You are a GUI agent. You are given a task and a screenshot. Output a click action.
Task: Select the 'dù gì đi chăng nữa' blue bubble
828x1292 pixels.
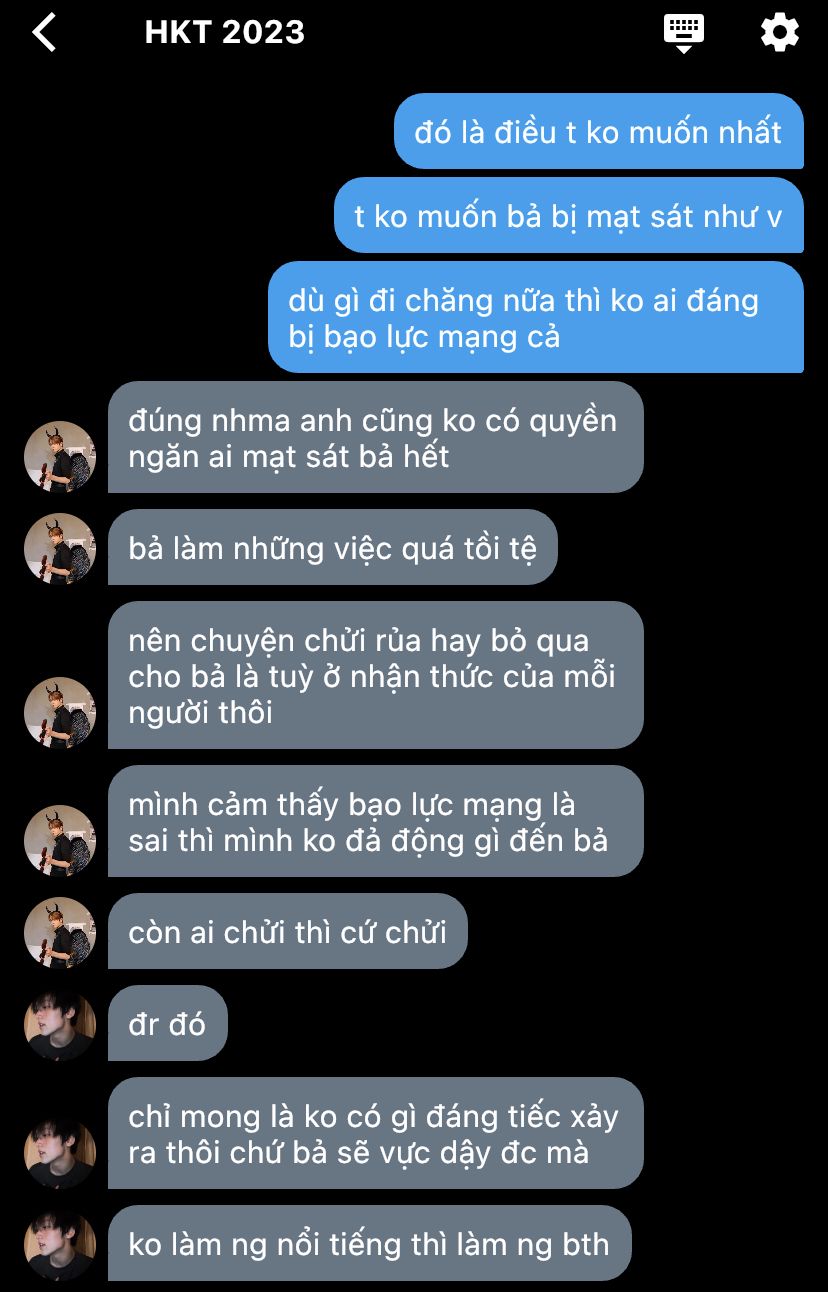click(536, 317)
